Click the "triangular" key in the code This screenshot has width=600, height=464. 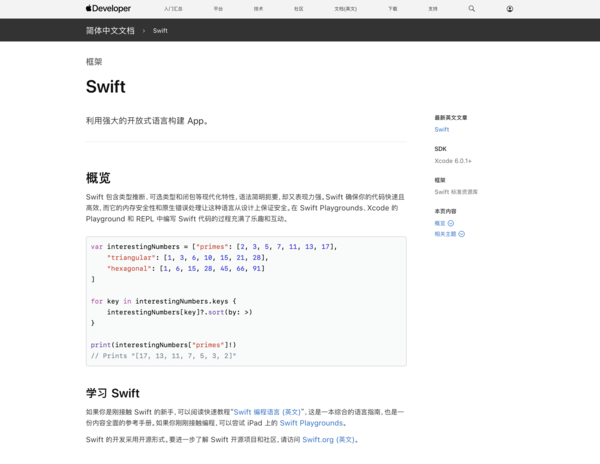point(131,257)
